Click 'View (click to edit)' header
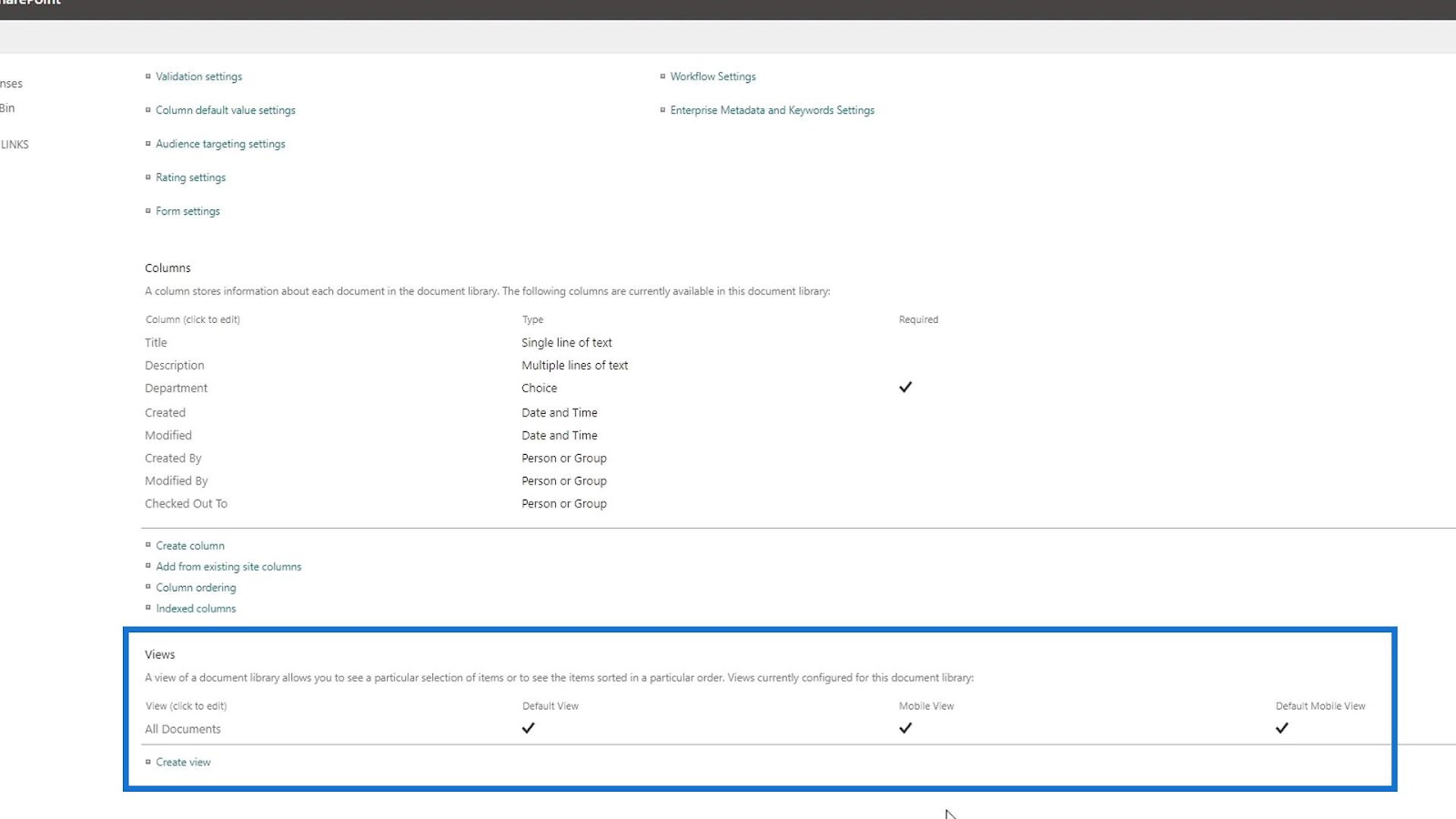Screen dimensions: 1456x819 (187, 707)
